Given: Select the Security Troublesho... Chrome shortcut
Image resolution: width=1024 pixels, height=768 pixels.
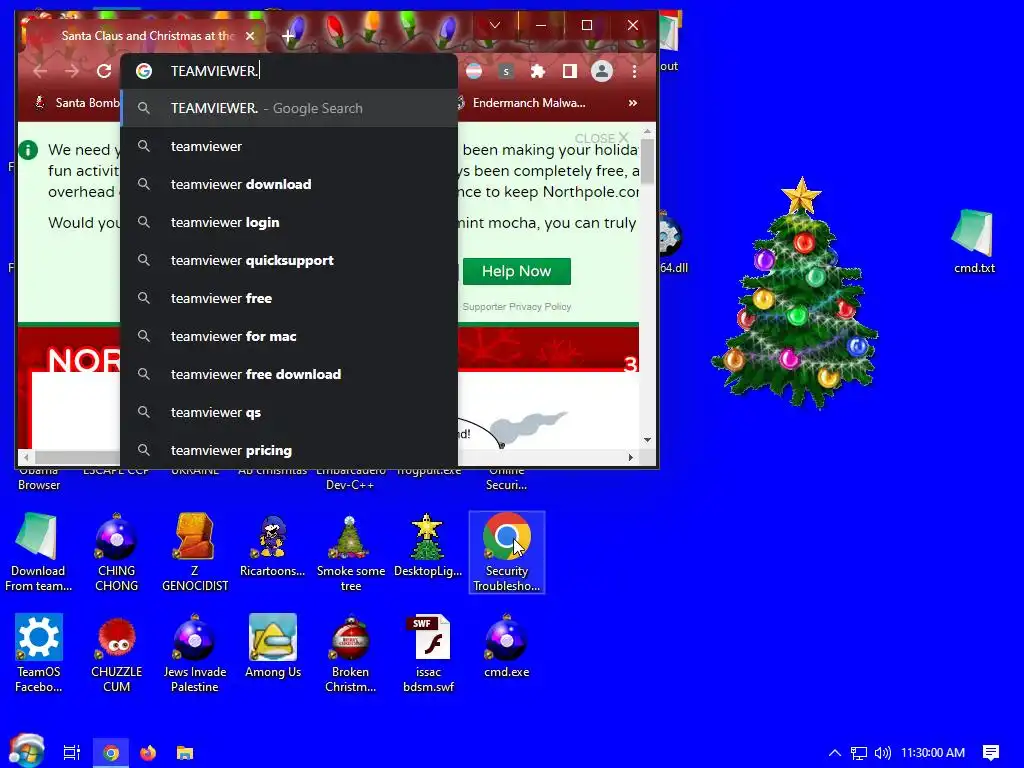Looking at the screenshot, I should pos(507,552).
